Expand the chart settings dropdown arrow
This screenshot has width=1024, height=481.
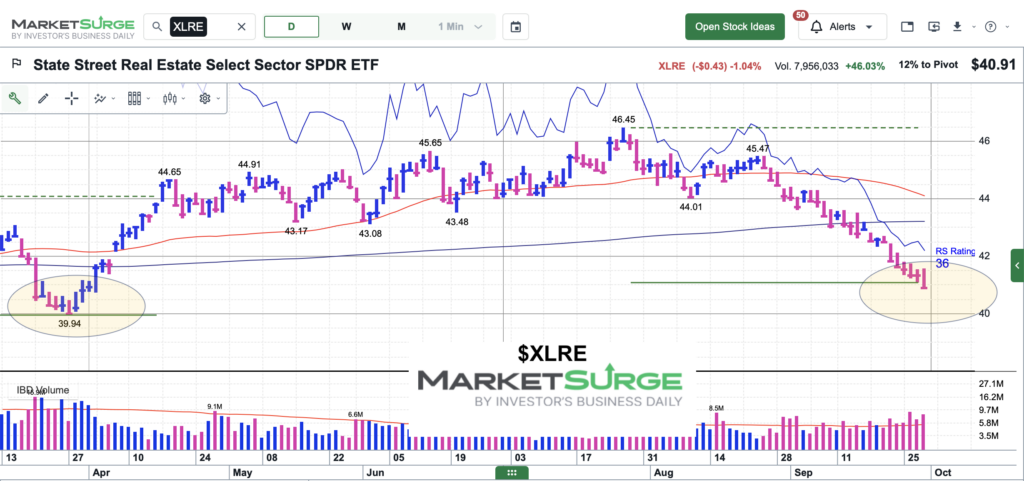(218, 99)
